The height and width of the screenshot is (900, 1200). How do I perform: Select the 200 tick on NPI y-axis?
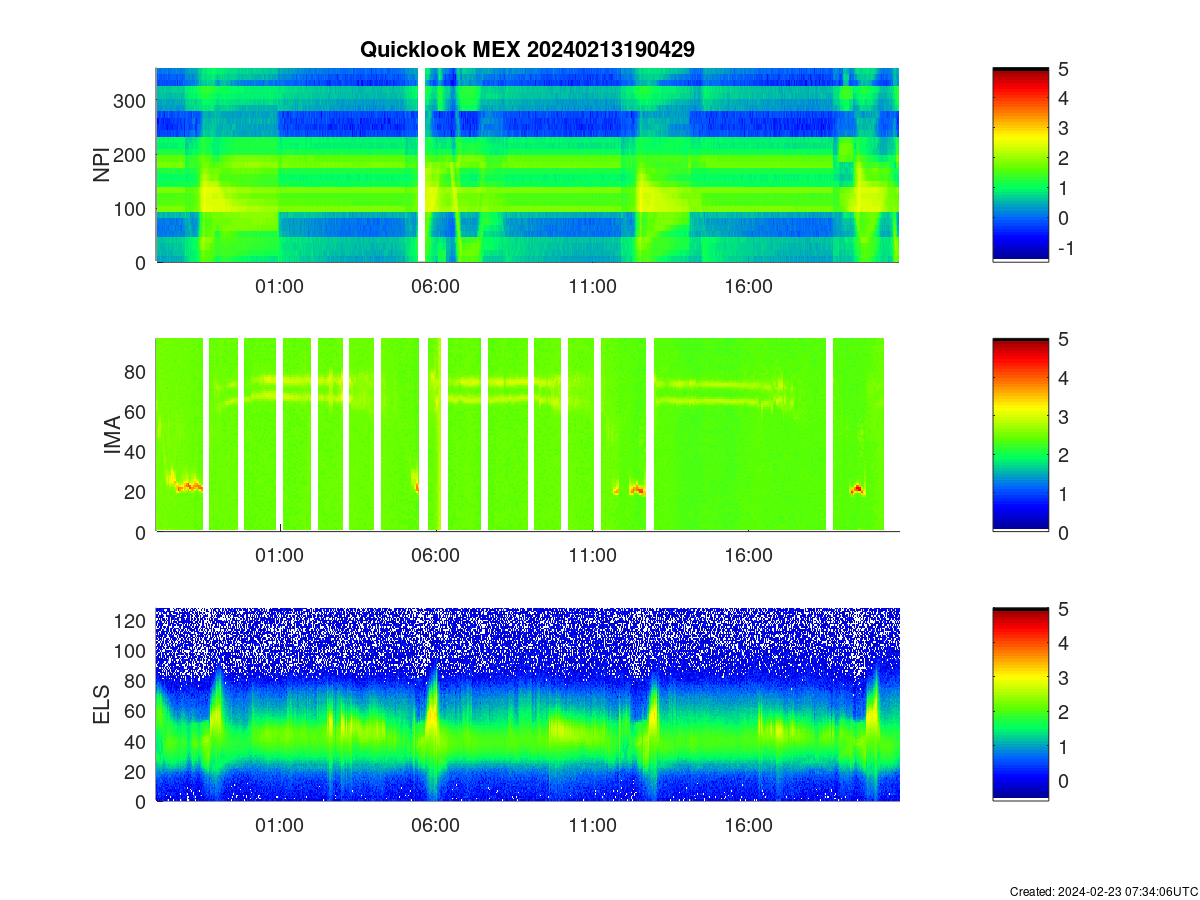click(x=130, y=155)
